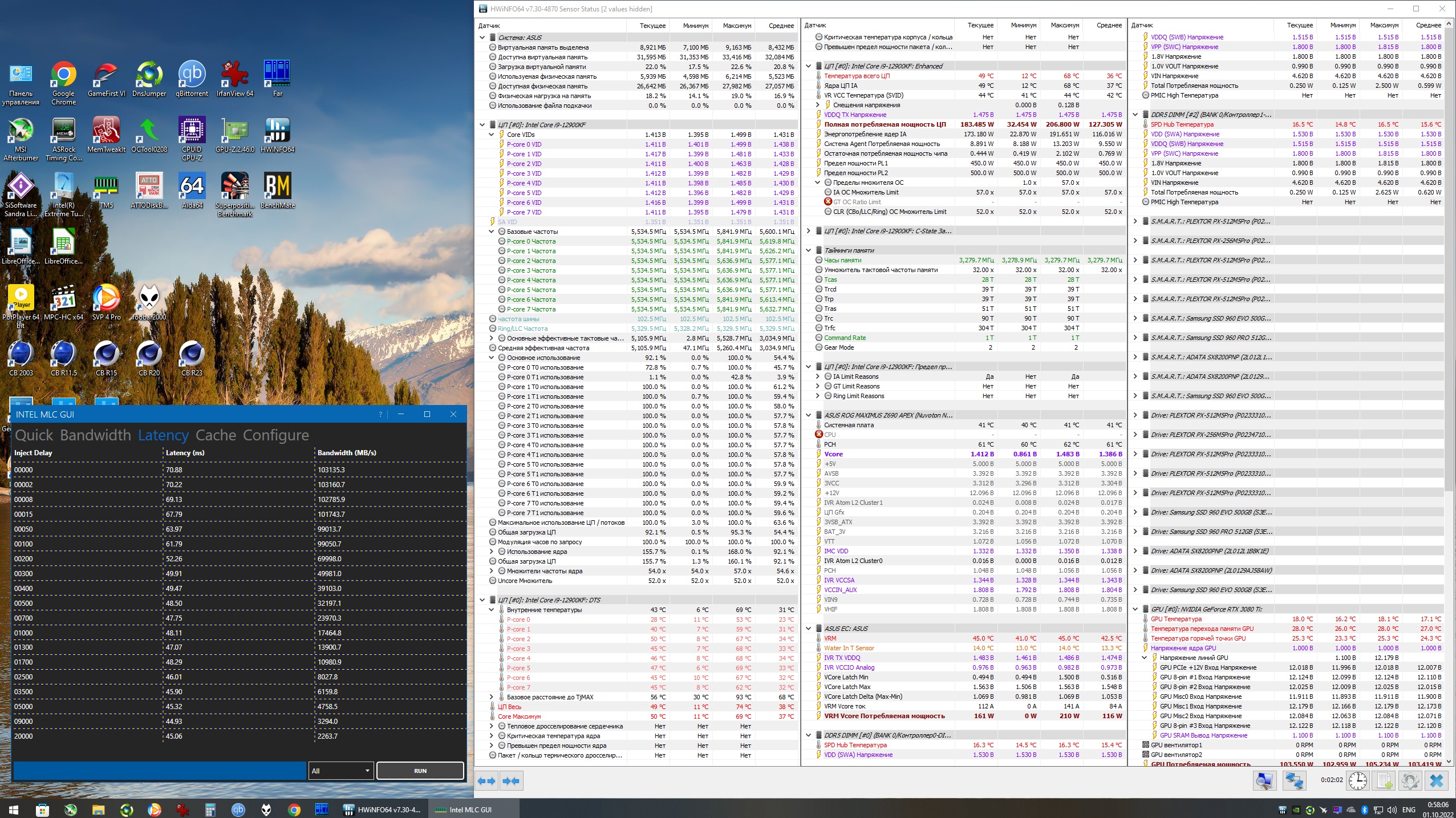Click the HWiNFO settings gear icon

coord(1410,780)
